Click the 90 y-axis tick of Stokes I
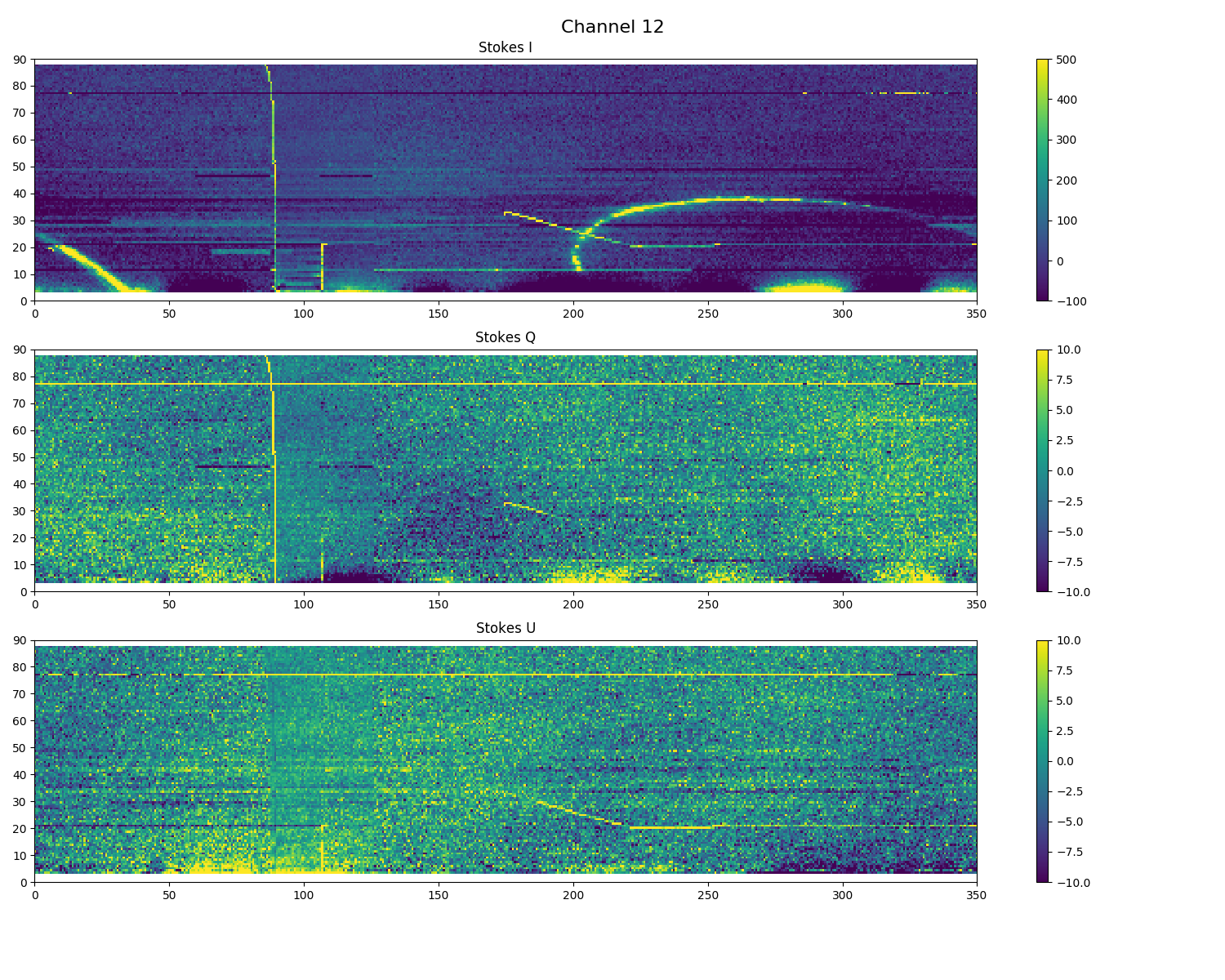Image resolution: width=1225 pixels, height=980 pixels. click(20, 60)
